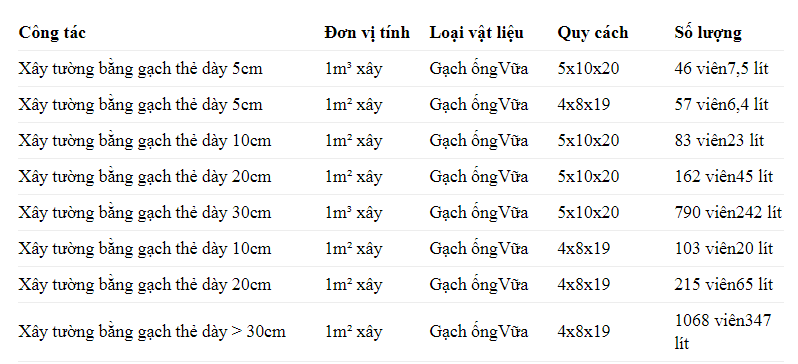Click the 'Số lượng' column header

pyautogui.click(x=708, y=33)
